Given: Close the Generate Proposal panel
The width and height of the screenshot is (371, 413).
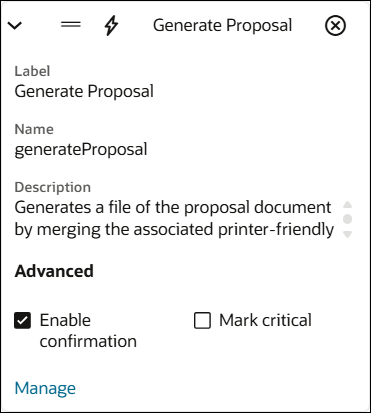Looking at the screenshot, I should (x=335, y=26).
